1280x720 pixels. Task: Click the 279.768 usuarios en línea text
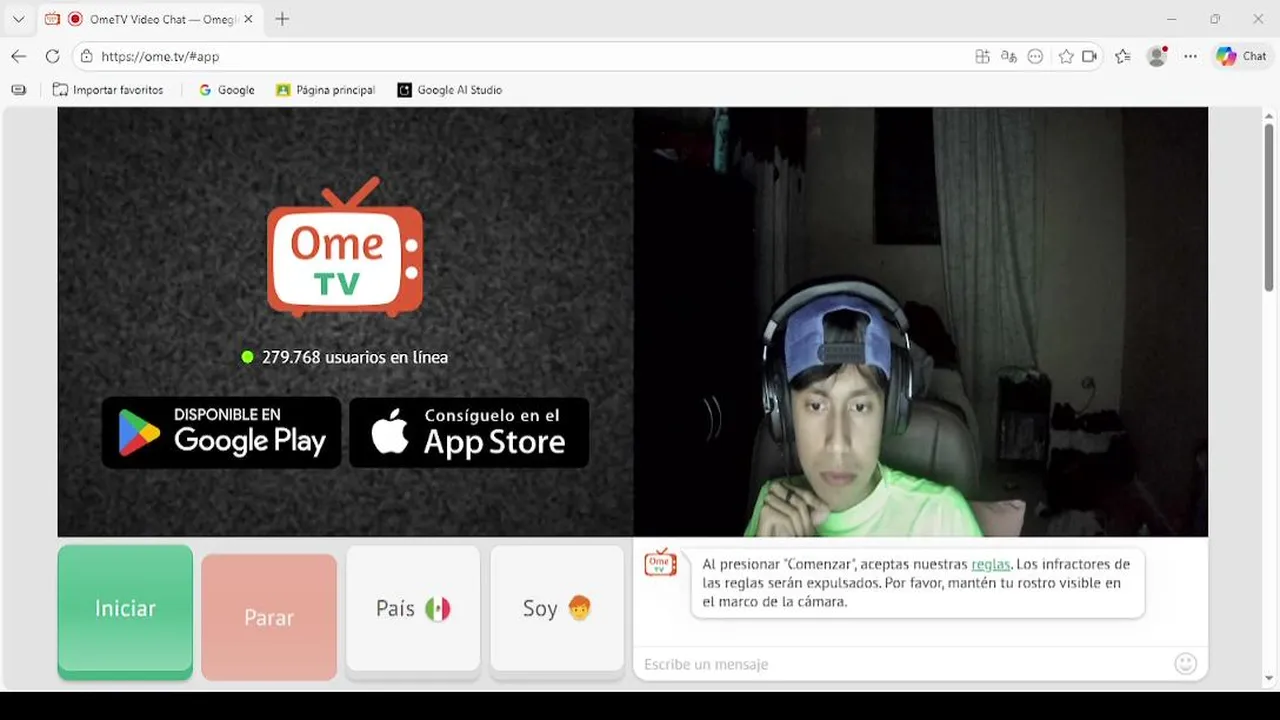click(355, 357)
